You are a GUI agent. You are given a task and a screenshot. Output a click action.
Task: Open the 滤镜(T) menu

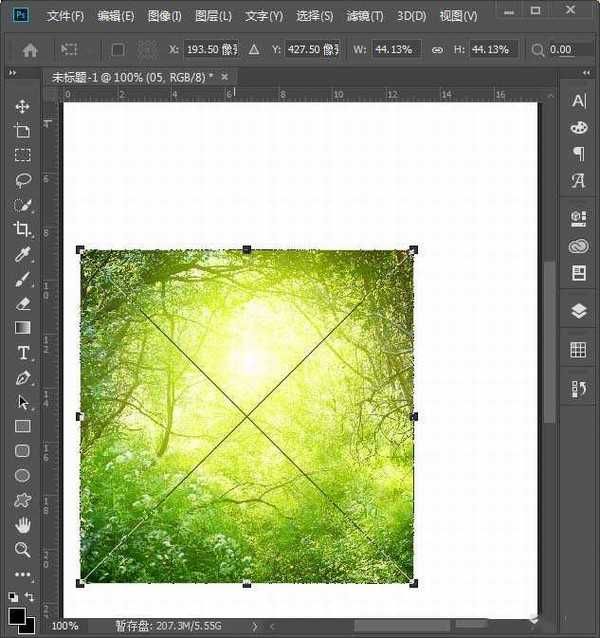(364, 16)
